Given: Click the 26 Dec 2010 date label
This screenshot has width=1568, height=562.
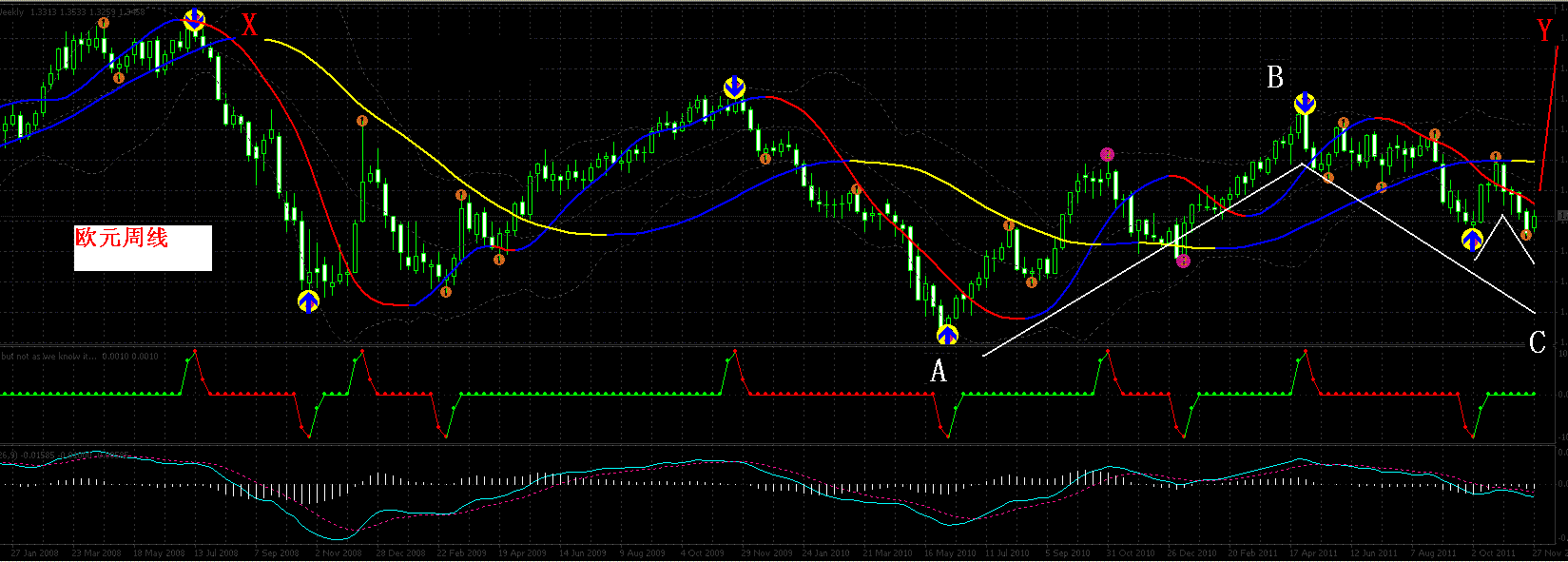Looking at the screenshot, I should 1191,552.
